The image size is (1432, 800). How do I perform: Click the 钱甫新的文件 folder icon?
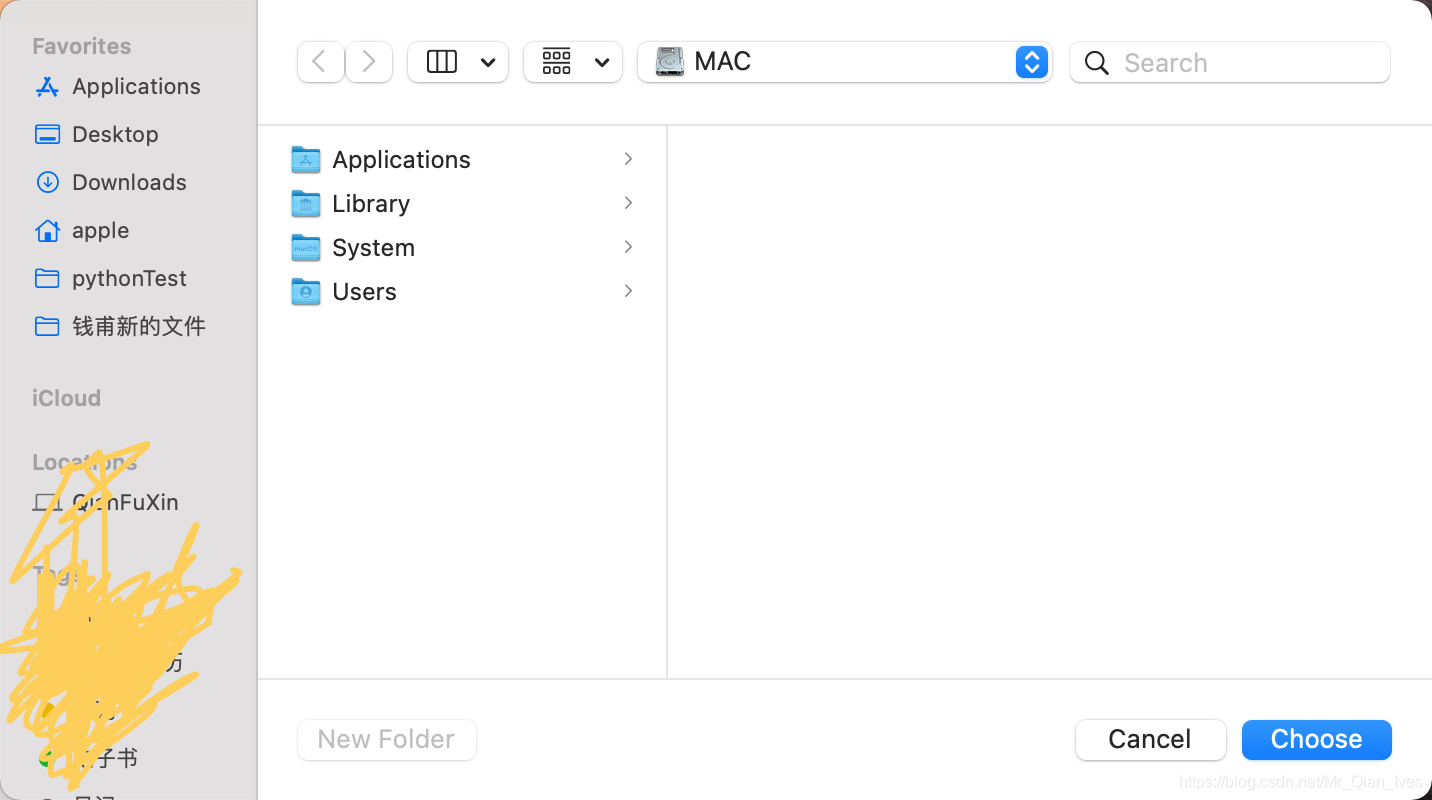coord(47,326)
